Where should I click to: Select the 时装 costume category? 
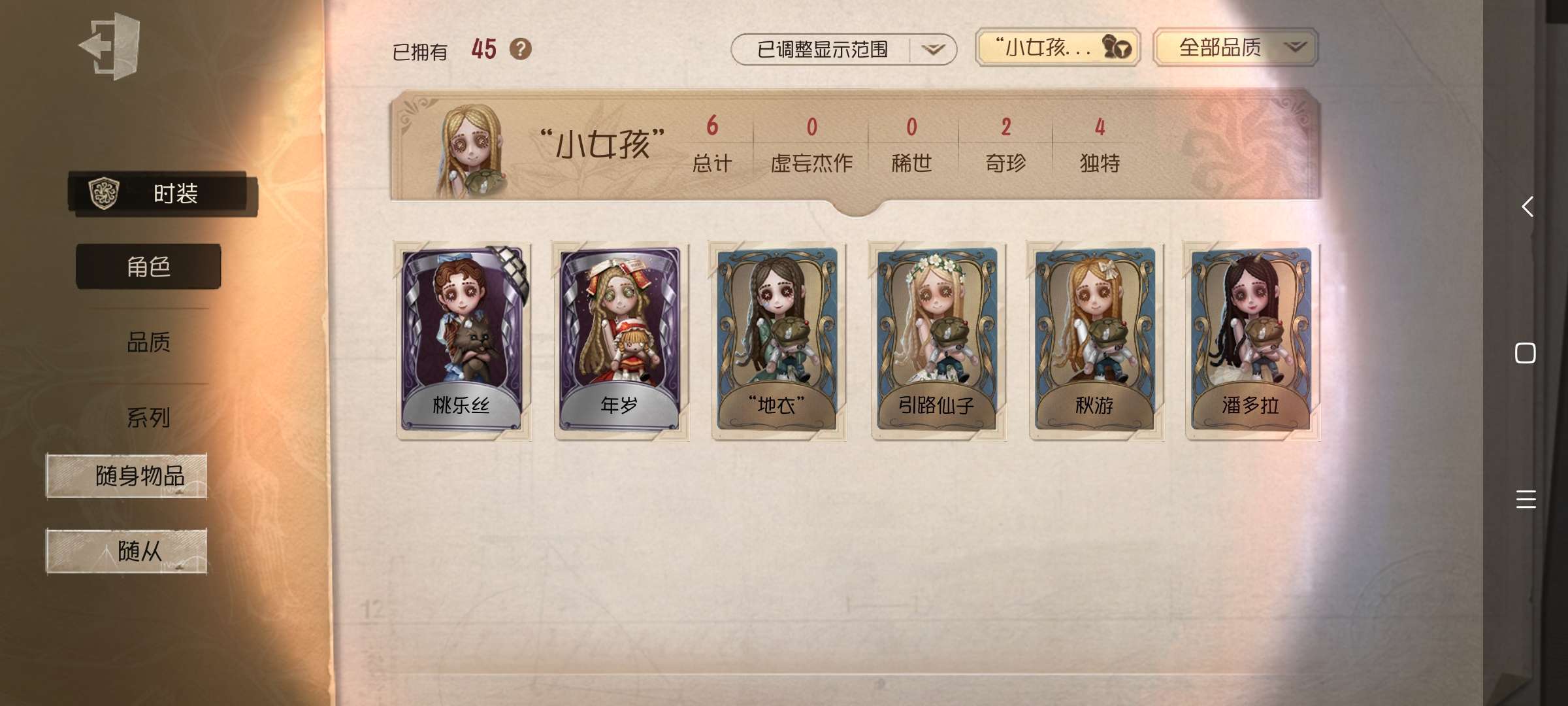(163, 193)
